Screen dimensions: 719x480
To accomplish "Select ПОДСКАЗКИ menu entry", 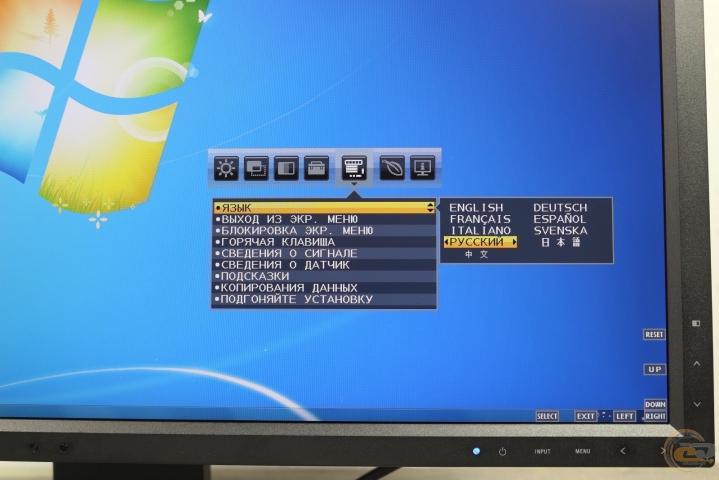I will [324, 276].
